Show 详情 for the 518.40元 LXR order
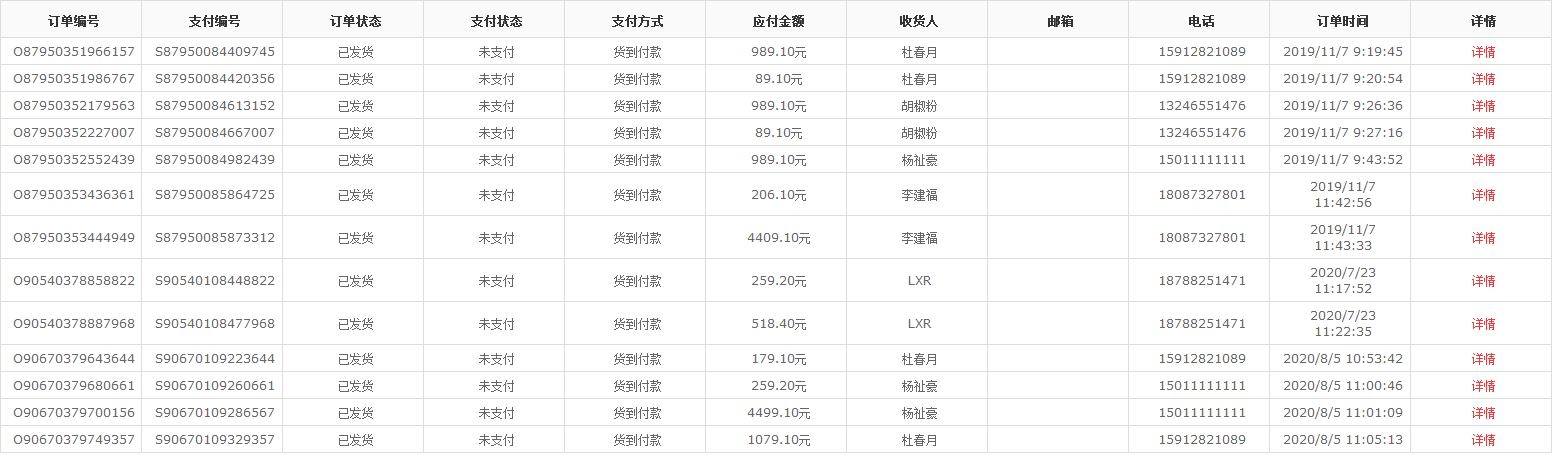1555x472 pixels. [x=1482, y=324]
